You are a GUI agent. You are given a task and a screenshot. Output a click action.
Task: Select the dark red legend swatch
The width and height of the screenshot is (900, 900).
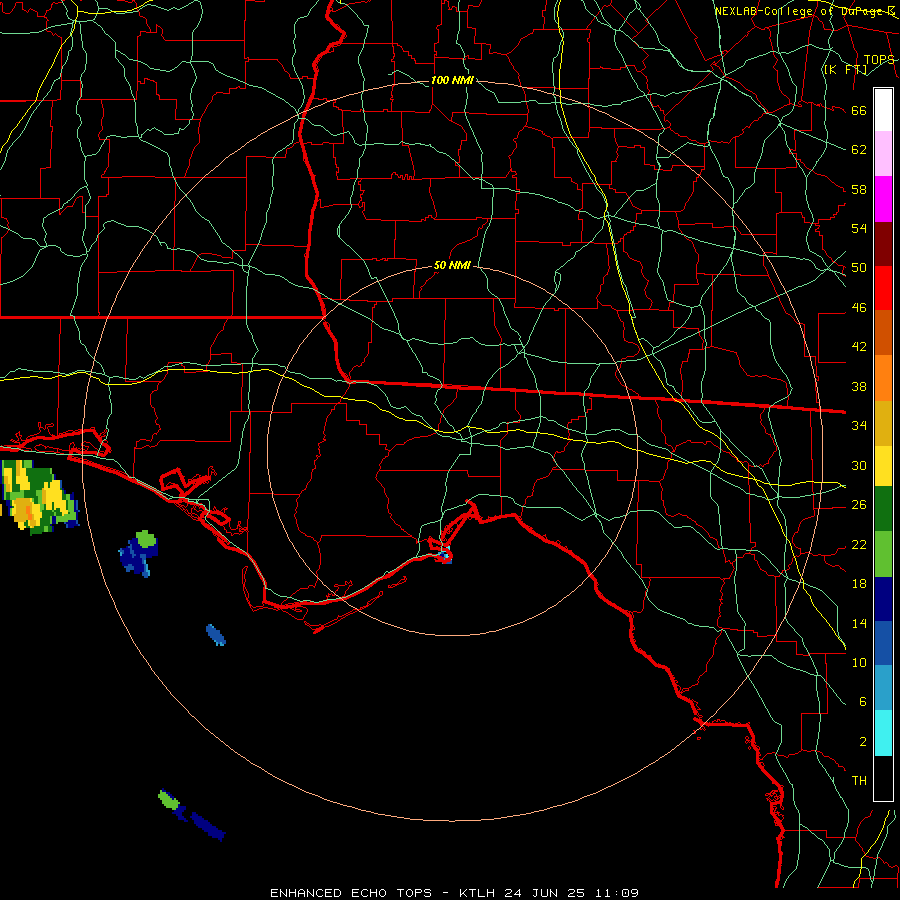[x=883, y=244]
